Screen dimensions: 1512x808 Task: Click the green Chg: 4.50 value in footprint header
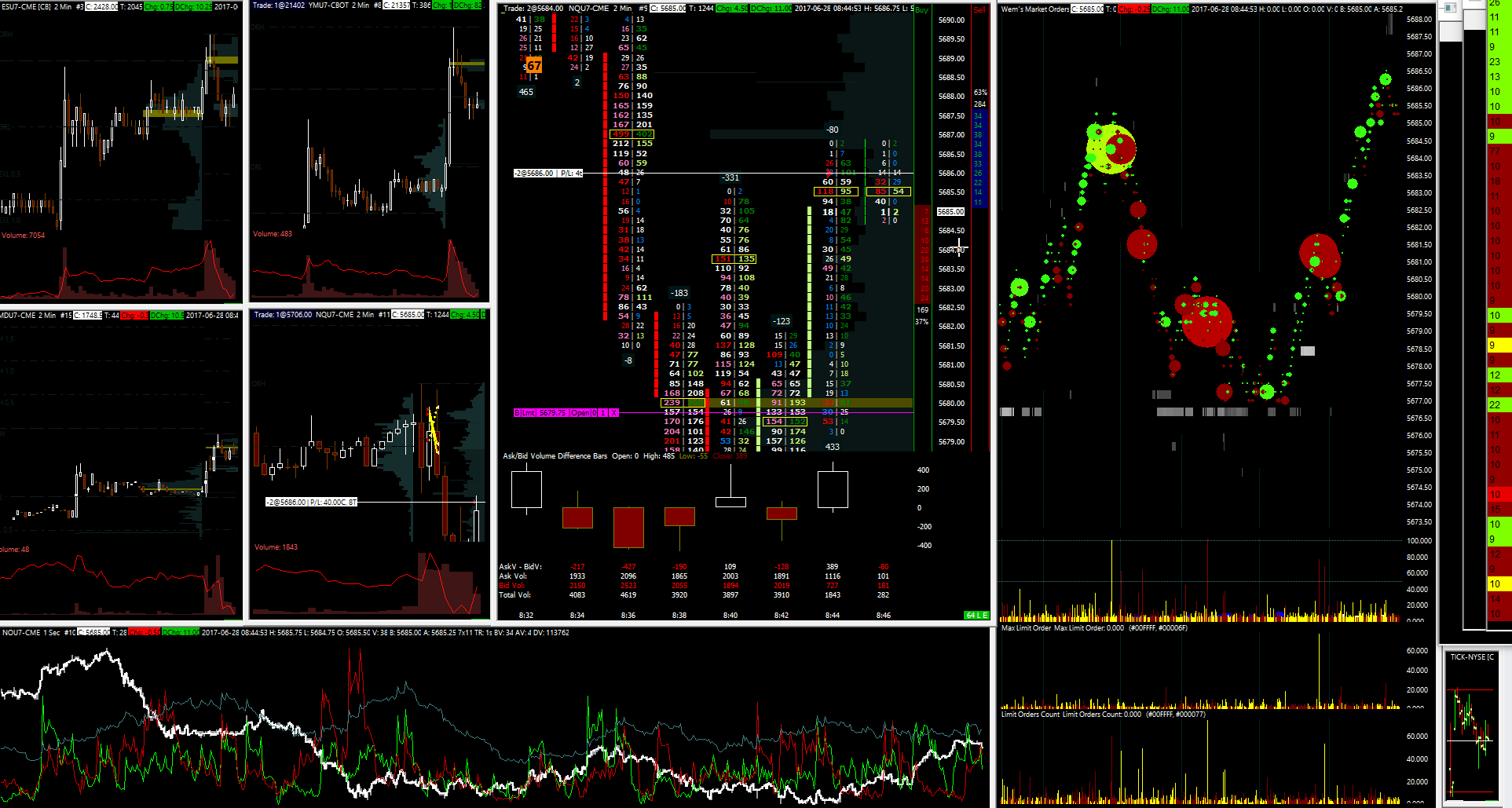click(x=733, y=9)
